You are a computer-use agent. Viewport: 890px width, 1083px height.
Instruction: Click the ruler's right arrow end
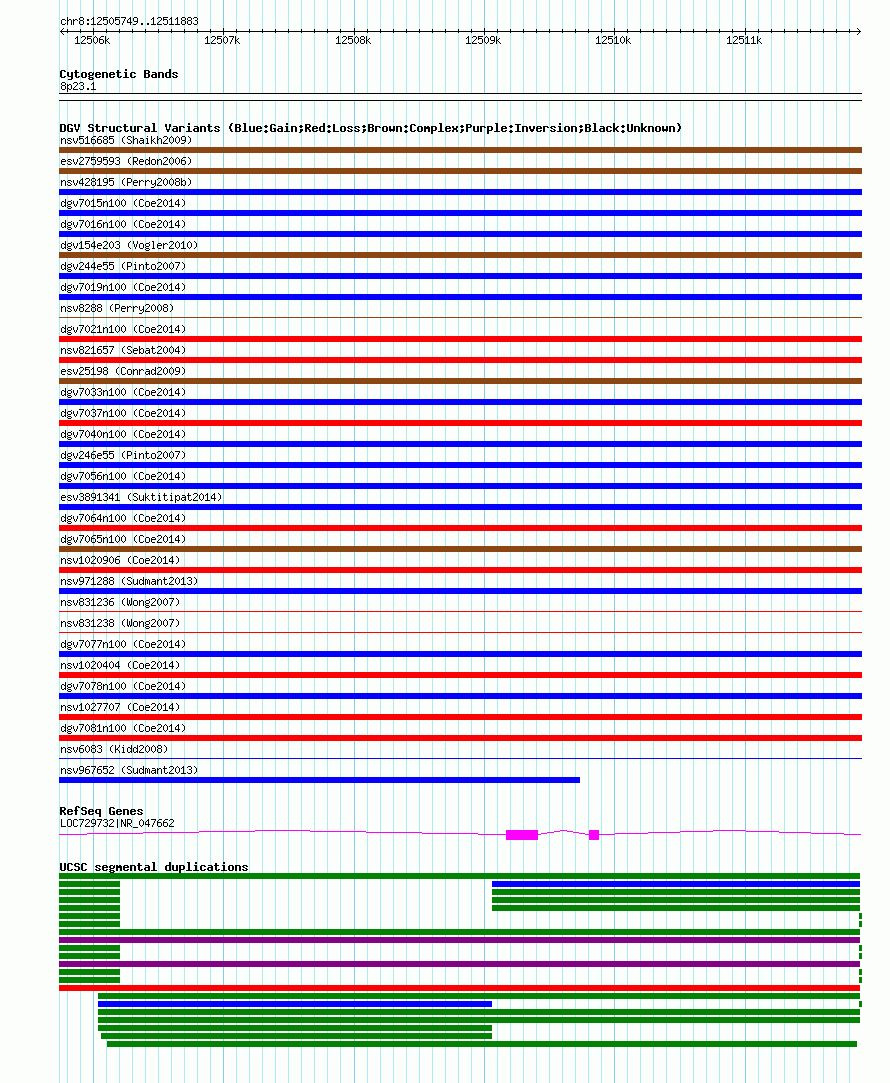point(859,31)
